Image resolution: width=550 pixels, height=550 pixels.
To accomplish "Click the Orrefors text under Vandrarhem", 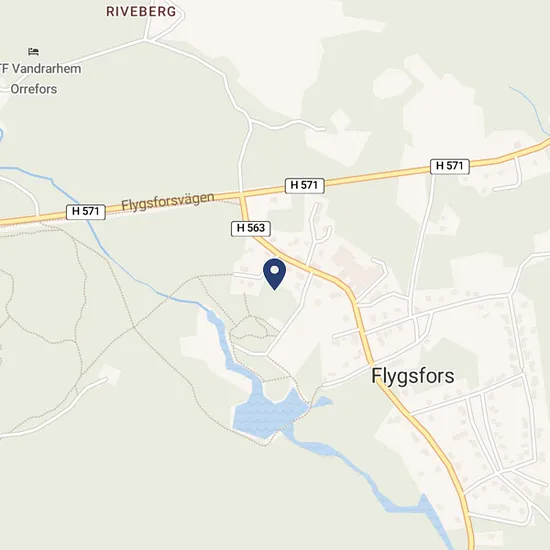I will (34, 89).
